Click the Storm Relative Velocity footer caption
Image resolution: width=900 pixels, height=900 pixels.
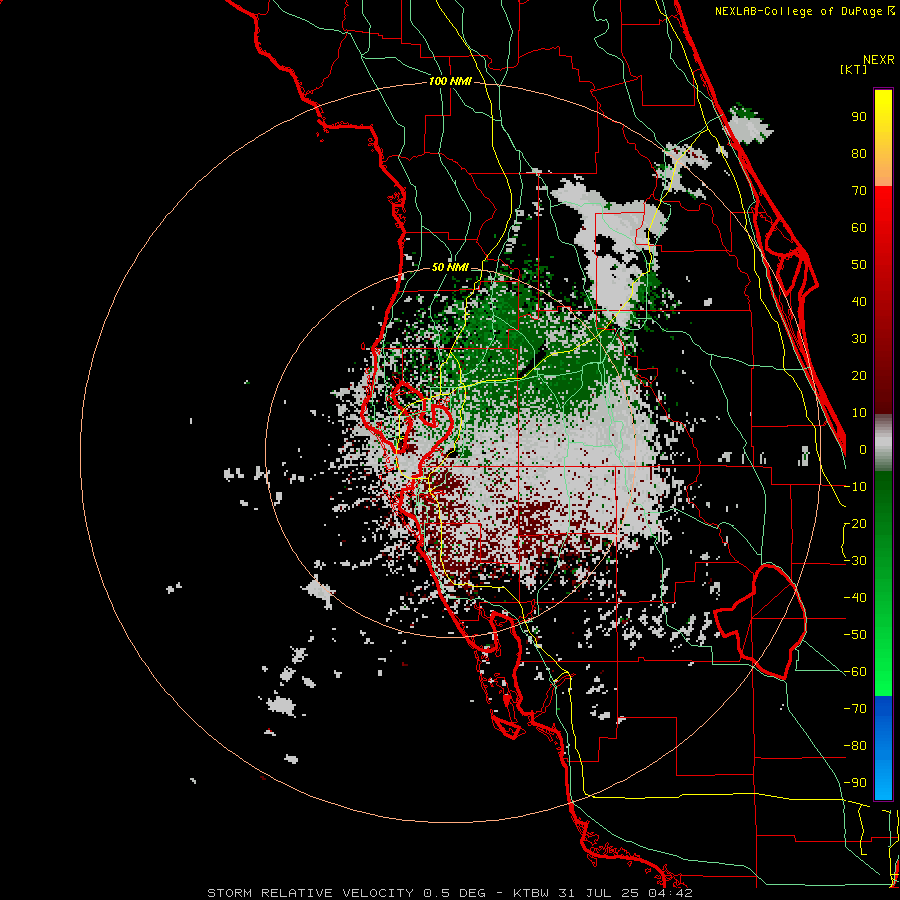tap(450, 893)
